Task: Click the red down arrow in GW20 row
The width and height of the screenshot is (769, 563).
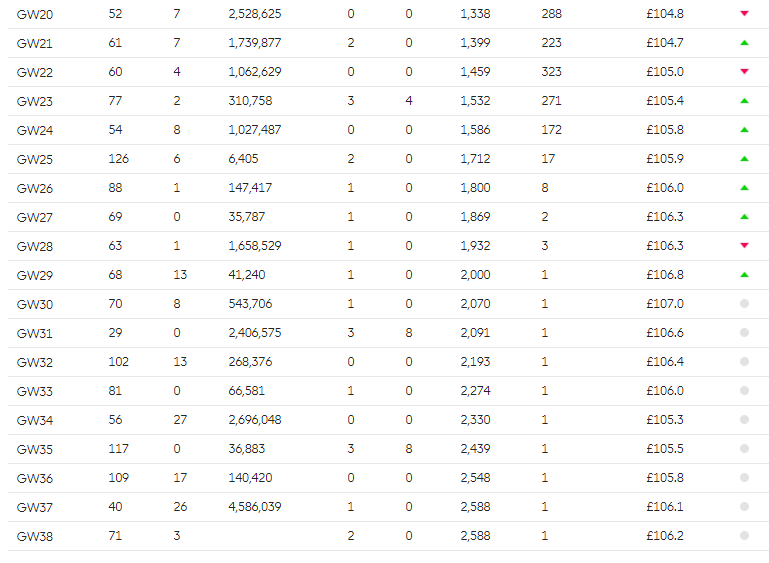Action: click(x=744, y=13)
